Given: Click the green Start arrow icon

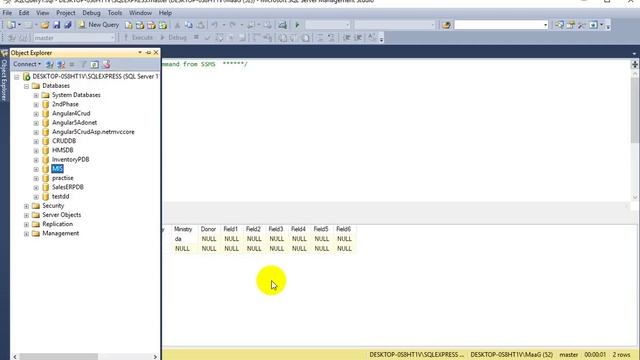Looking at the screenshot, I should (297, 25).
